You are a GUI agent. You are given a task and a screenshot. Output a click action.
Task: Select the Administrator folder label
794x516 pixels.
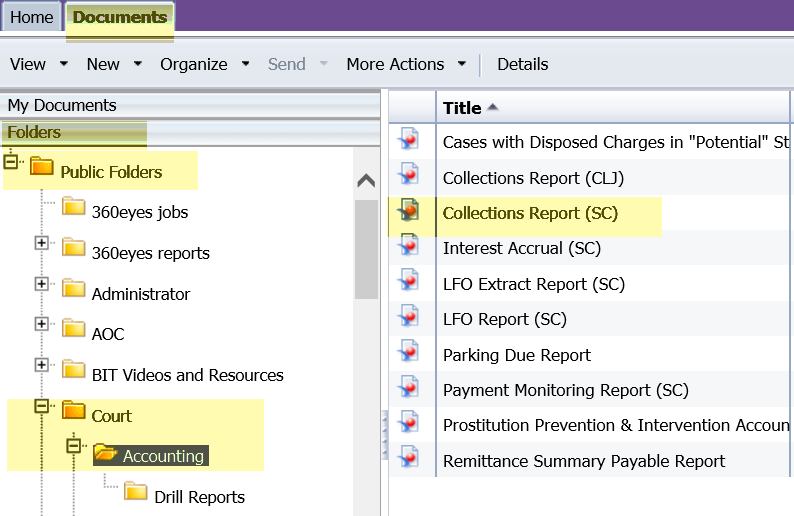[141, 294]
